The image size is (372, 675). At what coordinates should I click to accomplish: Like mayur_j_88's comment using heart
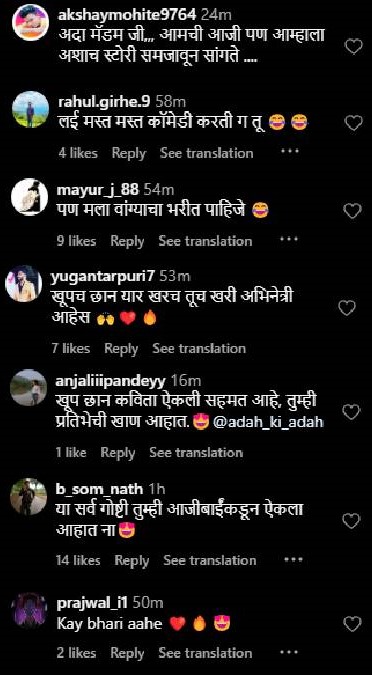coord(352,211)
